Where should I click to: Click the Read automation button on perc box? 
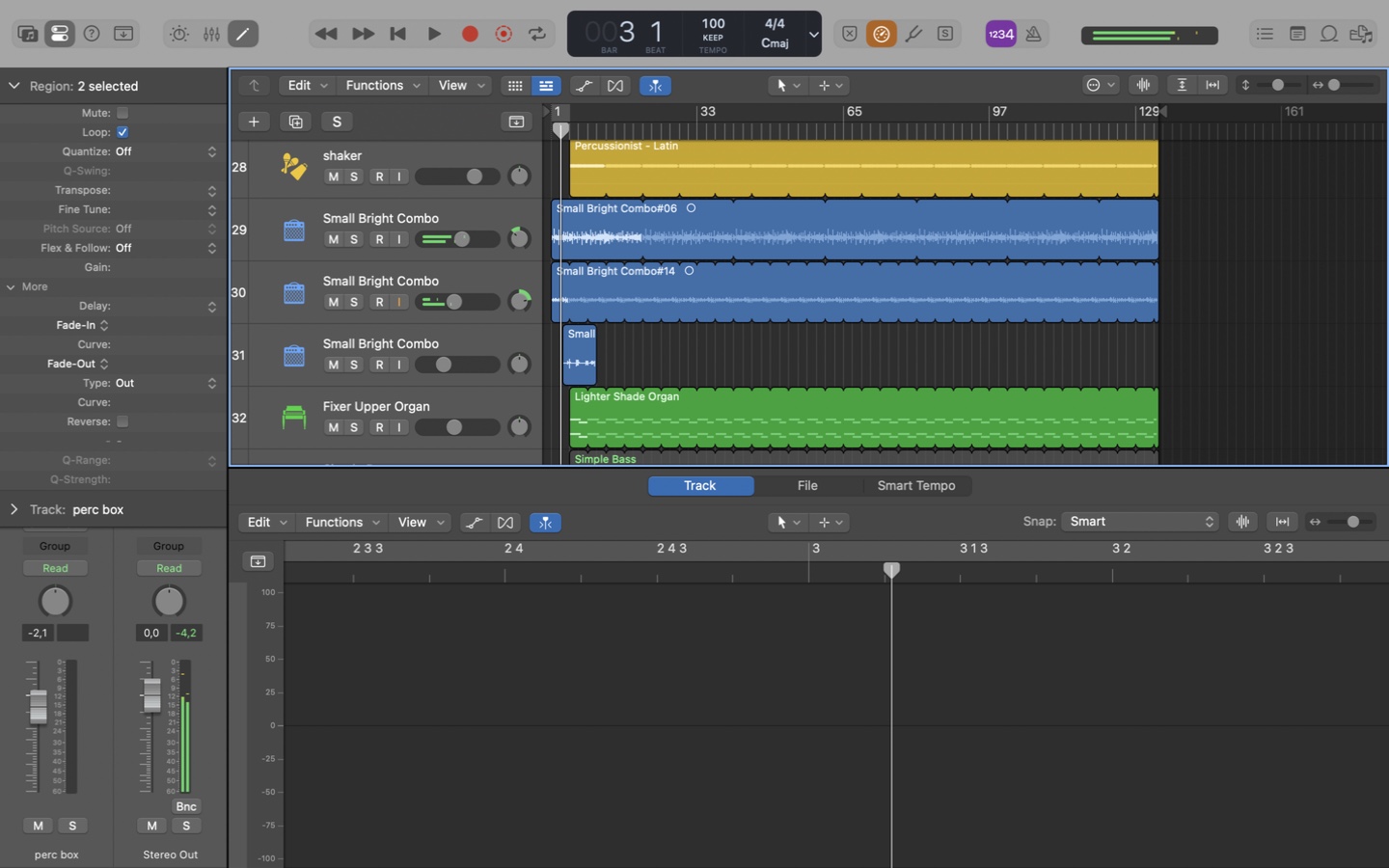click(x=55, y=568)
